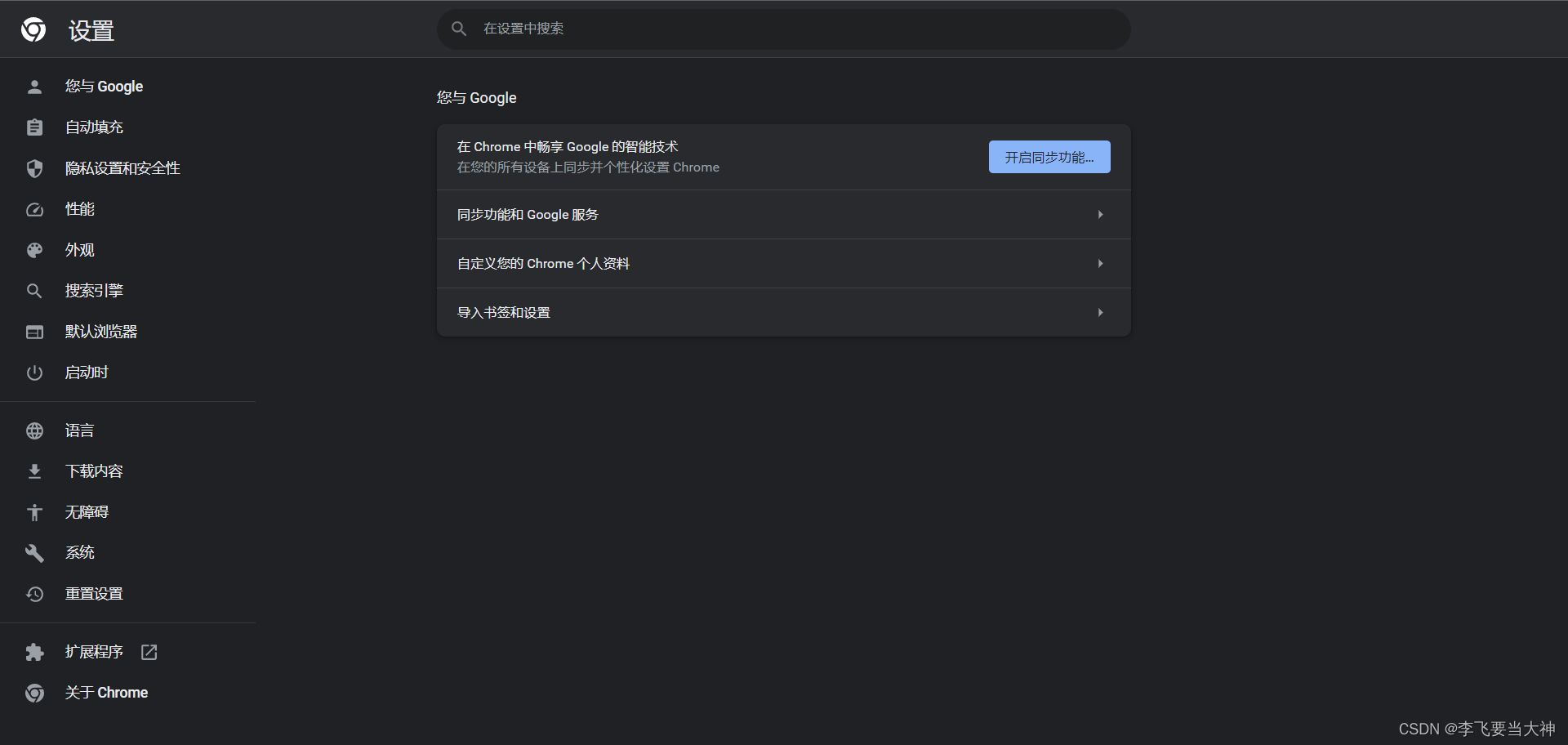Select the 搜索引擎 magnifier icon
Screen dimensions: 1568x745
pos(34,290)
